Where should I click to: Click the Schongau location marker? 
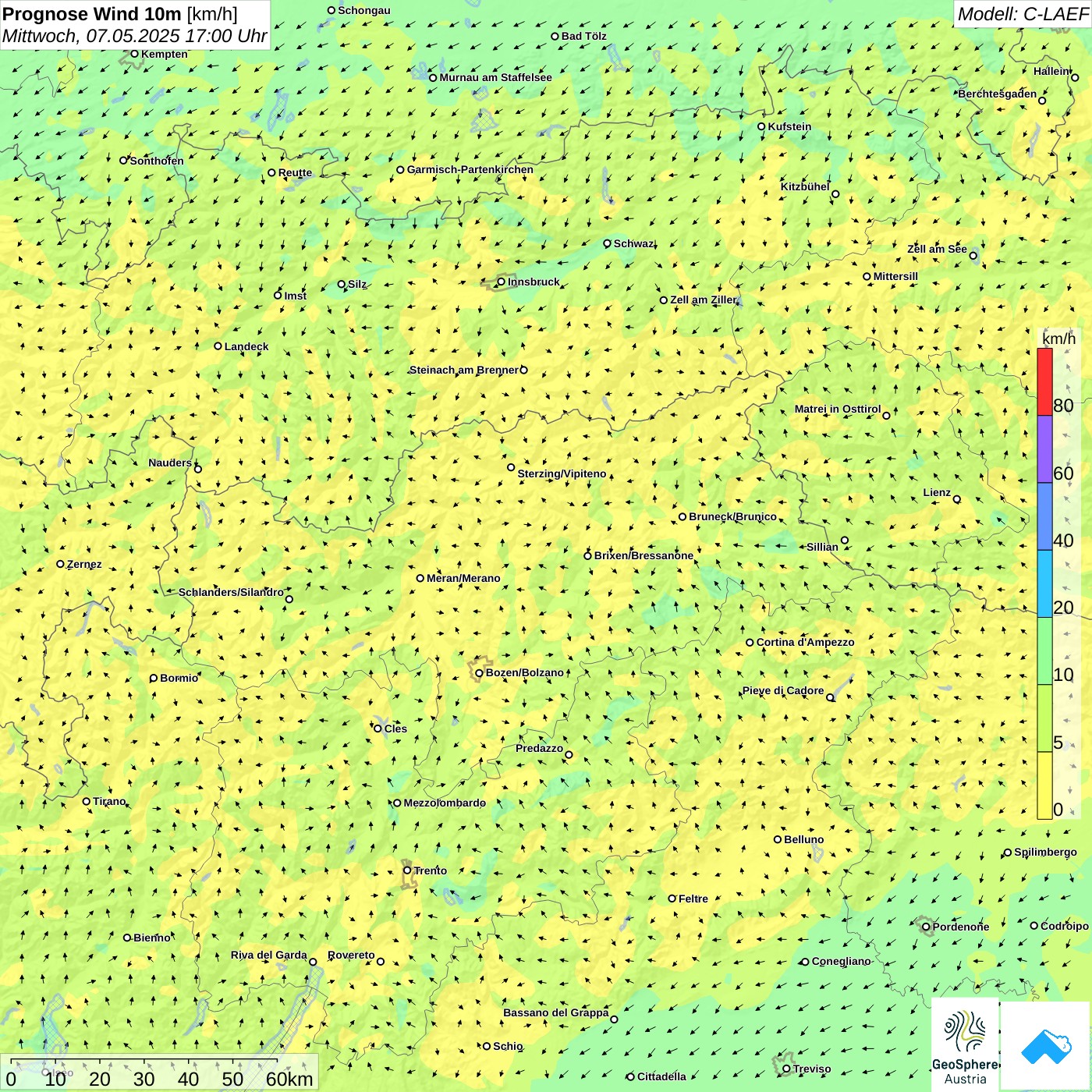pos(331,11)
